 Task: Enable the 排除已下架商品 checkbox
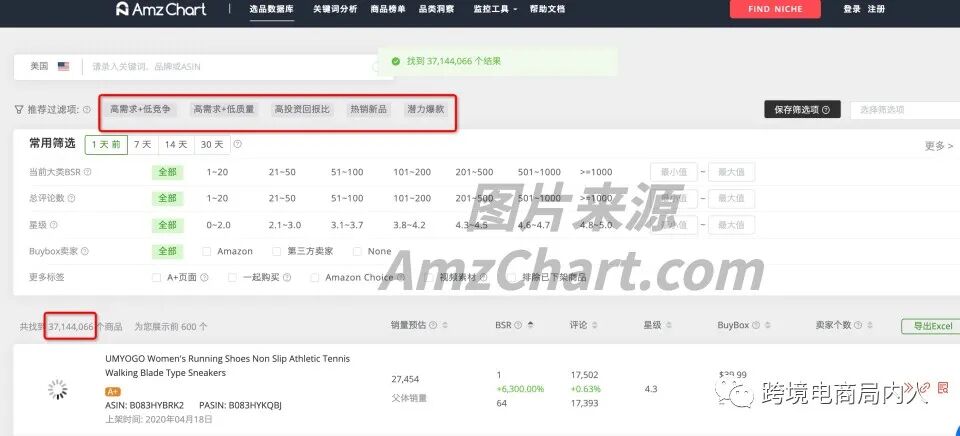coord(510,277)
